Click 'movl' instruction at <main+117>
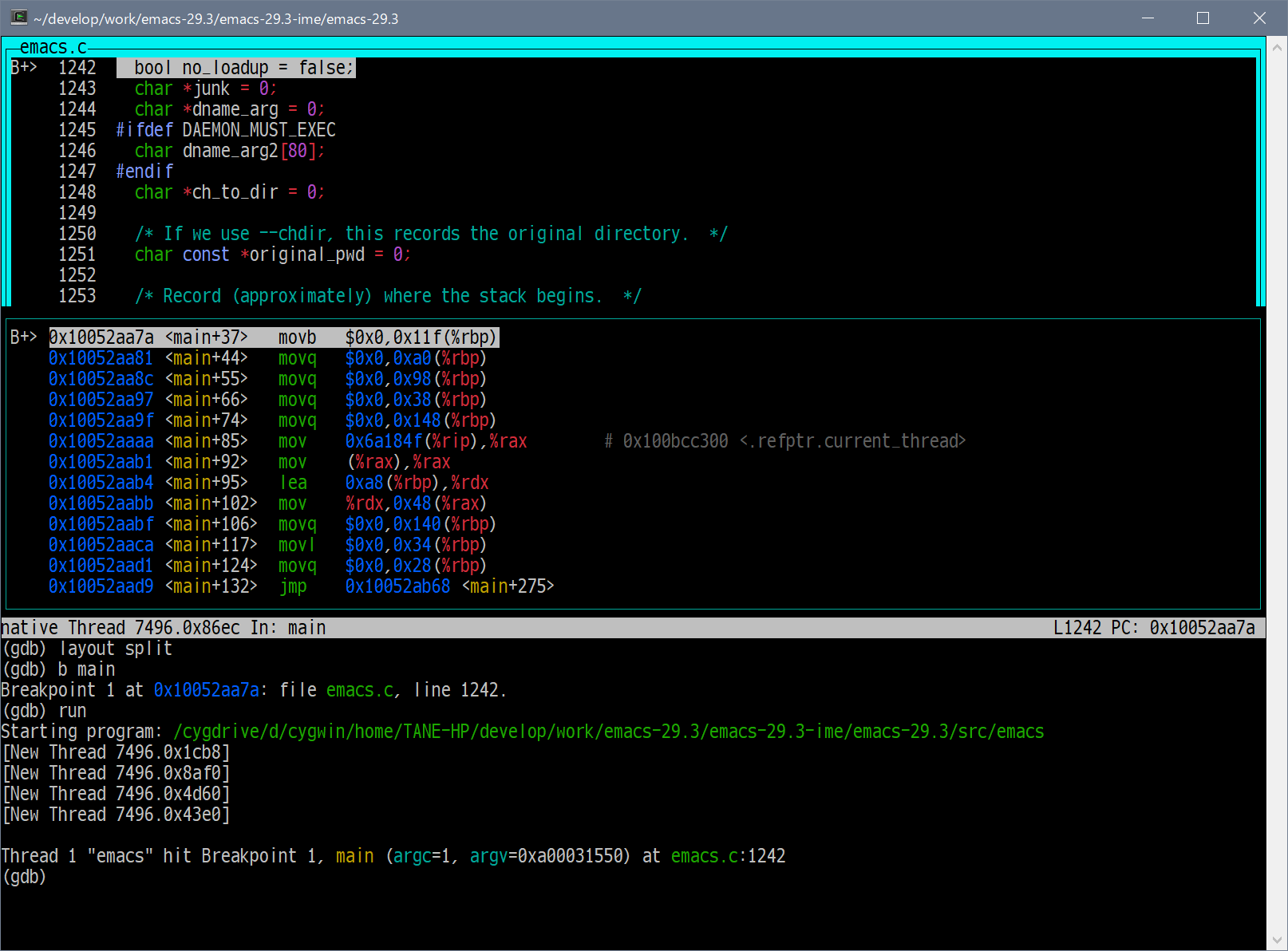 (297, 545)
